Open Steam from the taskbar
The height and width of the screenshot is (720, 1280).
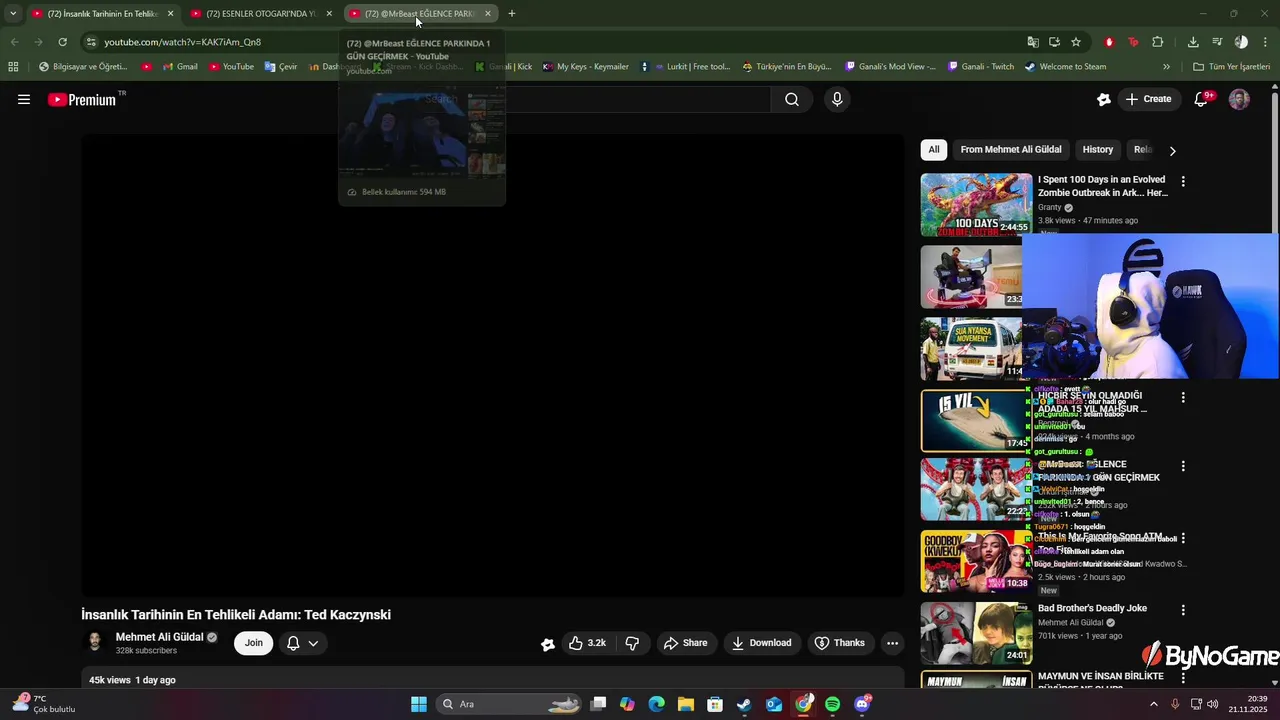point(744,704)
